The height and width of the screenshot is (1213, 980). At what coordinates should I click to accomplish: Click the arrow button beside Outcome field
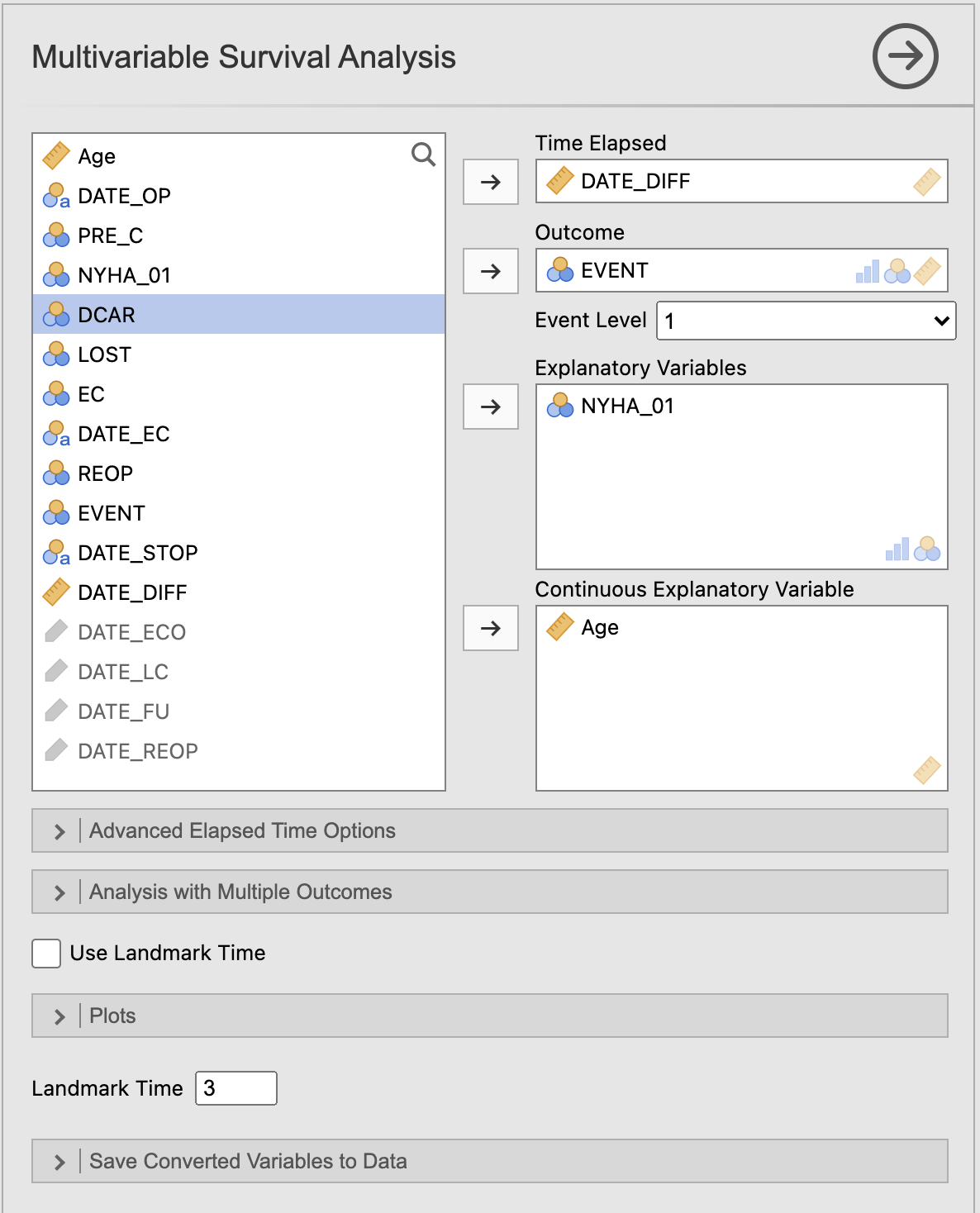point(491,271)
